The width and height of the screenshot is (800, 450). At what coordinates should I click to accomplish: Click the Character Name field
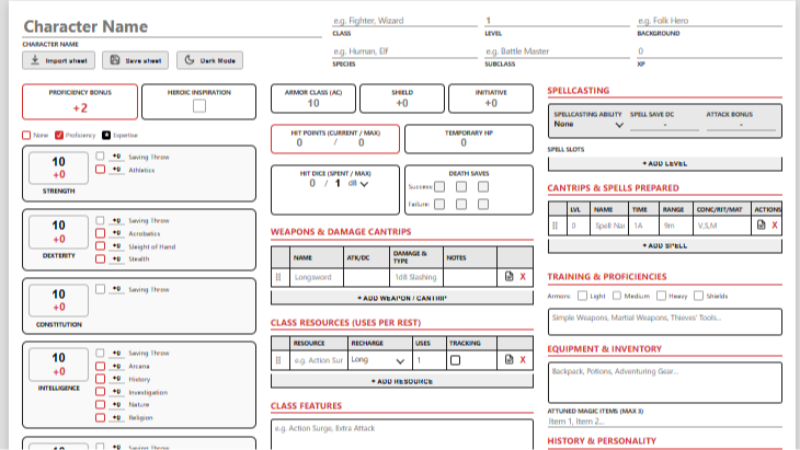(172, 27)
